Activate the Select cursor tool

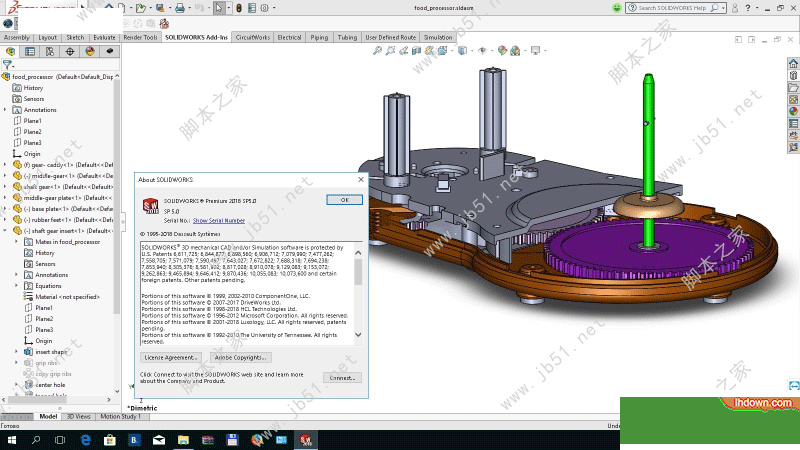218,8
